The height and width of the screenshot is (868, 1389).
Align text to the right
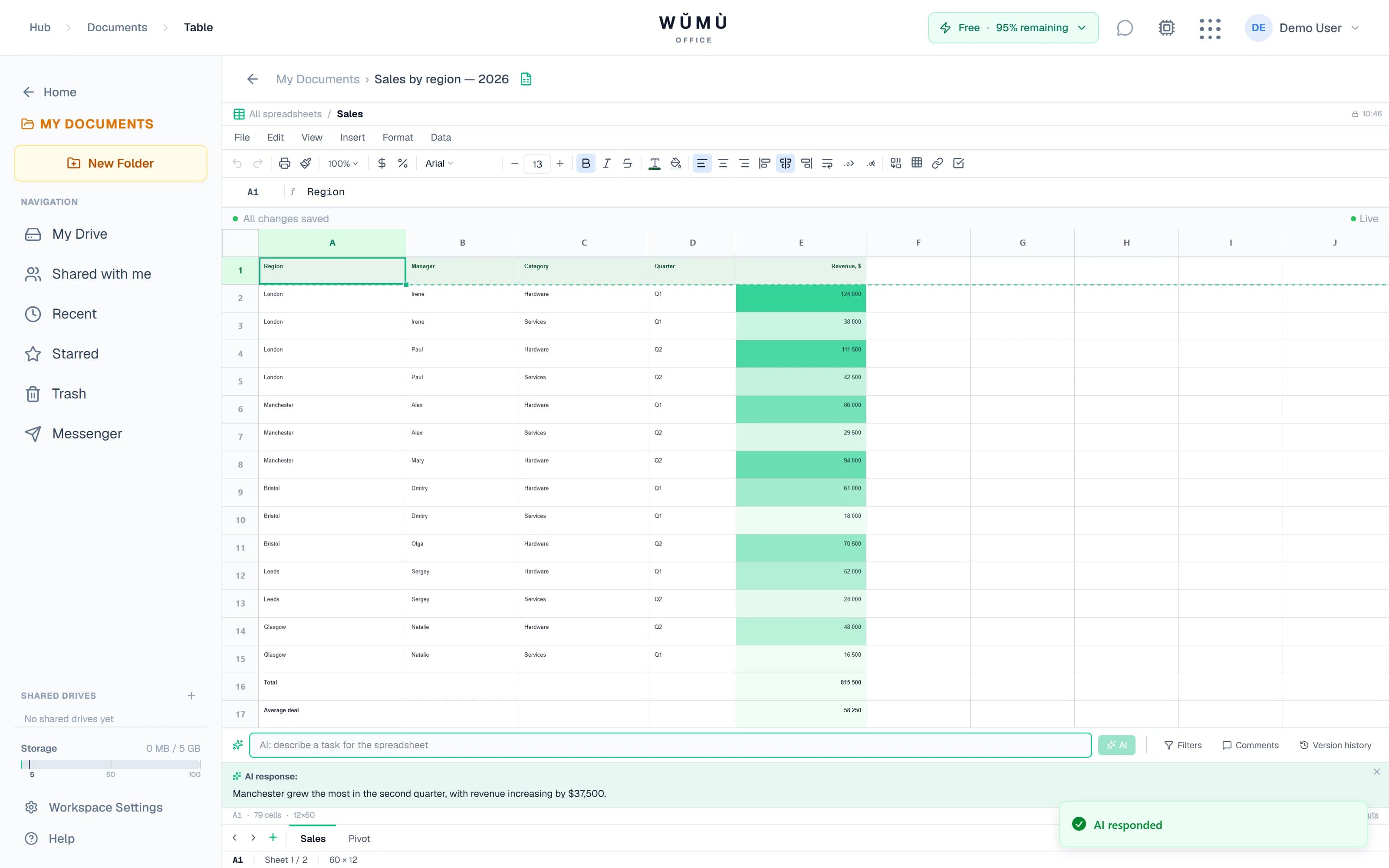coord(744,164)
